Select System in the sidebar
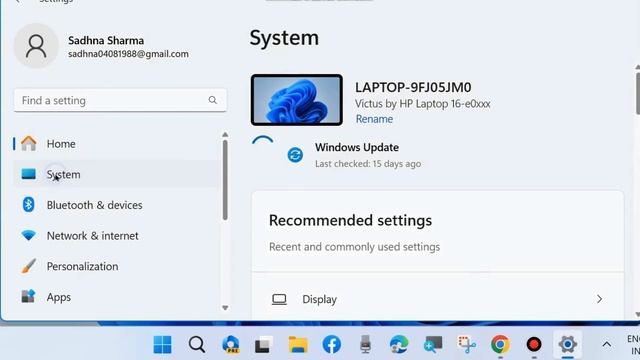This screenshot has height=360, width=640. tap(116, 174)
